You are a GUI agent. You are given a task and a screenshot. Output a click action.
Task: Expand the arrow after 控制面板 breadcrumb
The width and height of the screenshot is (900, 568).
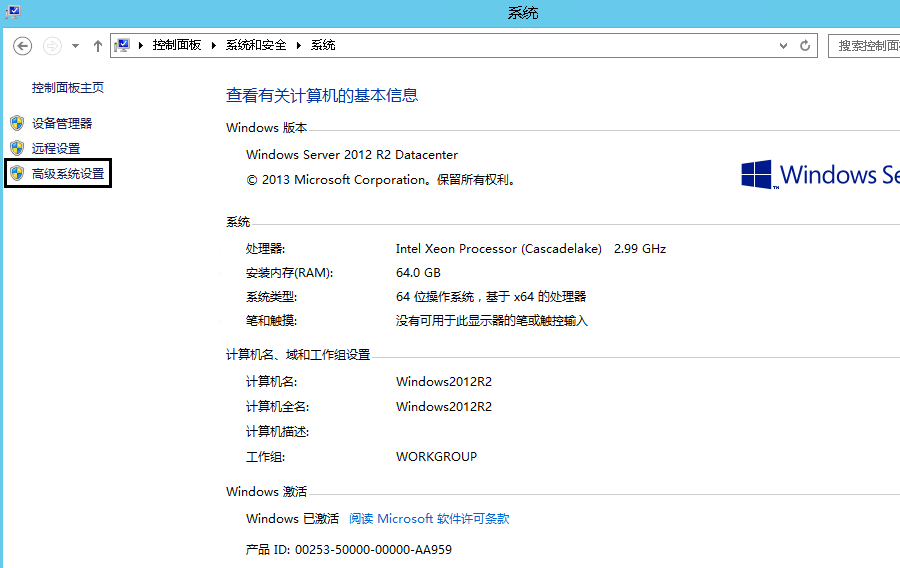[x=214, y=45]
